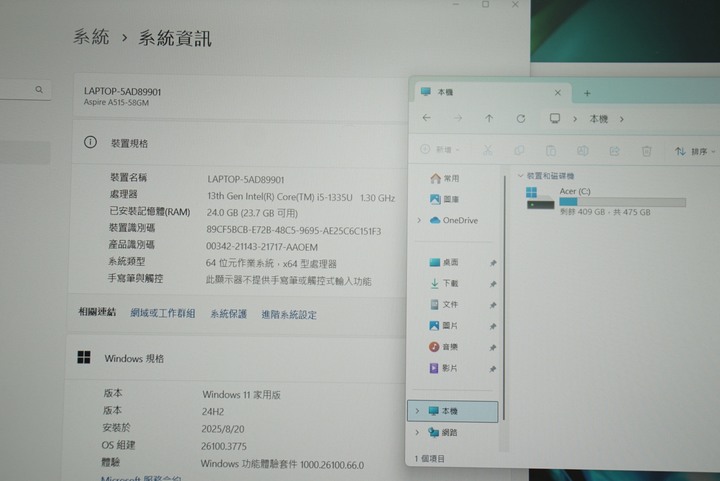This screenshot has width=720, height=481.
Task: Click install date 2025/8/20
Action: [223, 429]
